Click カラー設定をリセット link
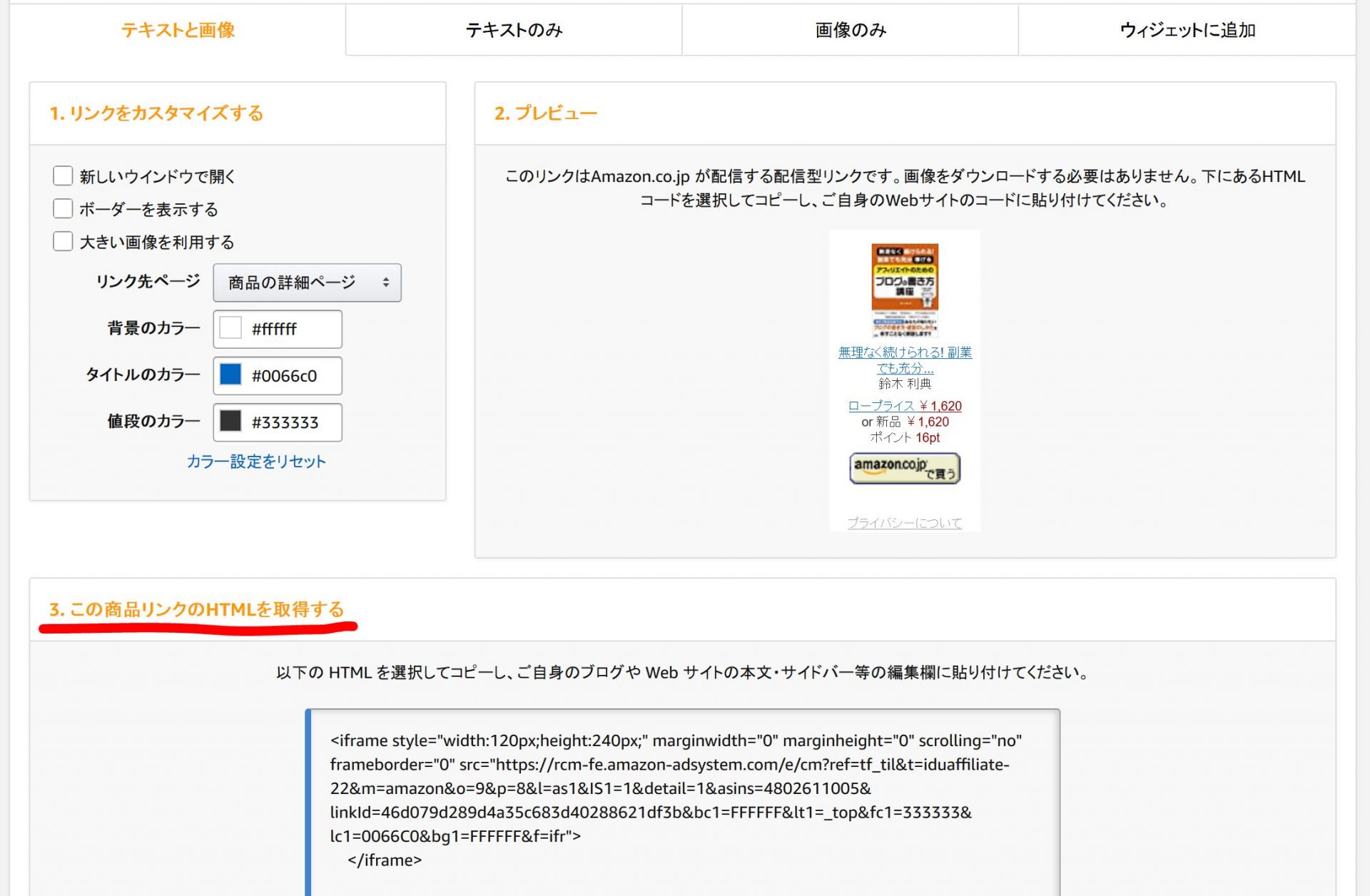Image resolution: width=1370 pixels, height=896 pixels. [x=256, y=462]
